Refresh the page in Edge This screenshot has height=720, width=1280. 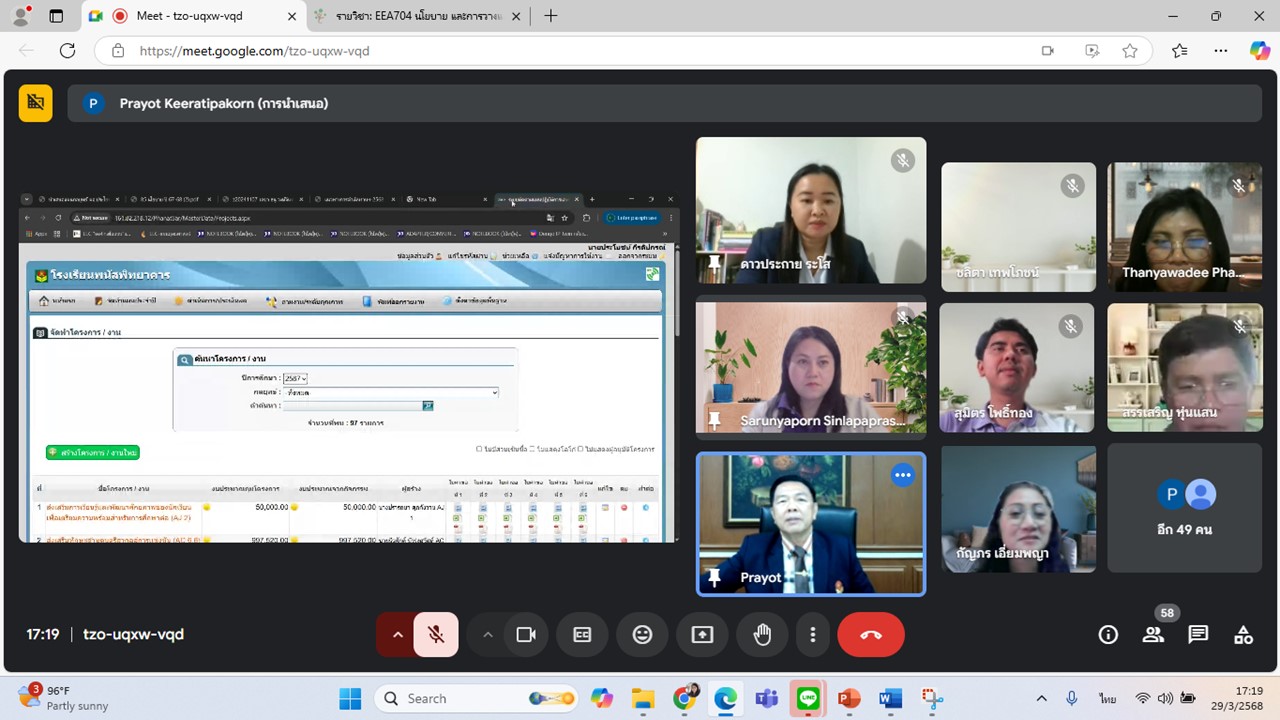coord(67,51)
